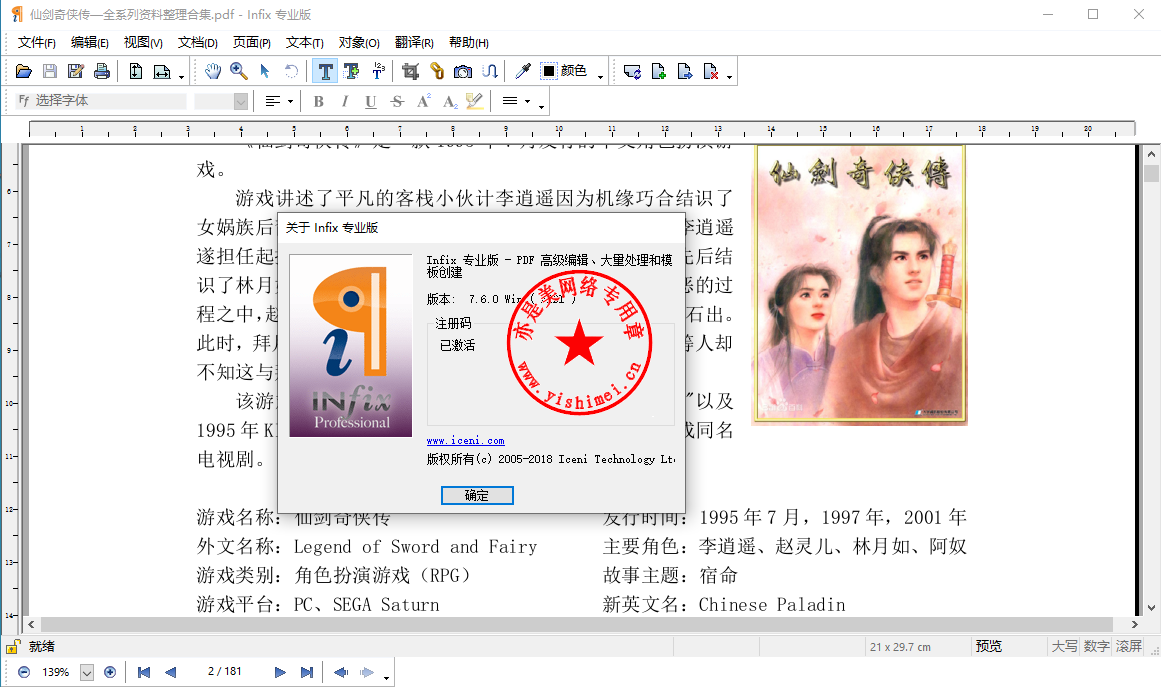The height and width of the screenshot is (687, 1161).
Task: Open the 帮助(H) menu
Action: click(469, 43)
